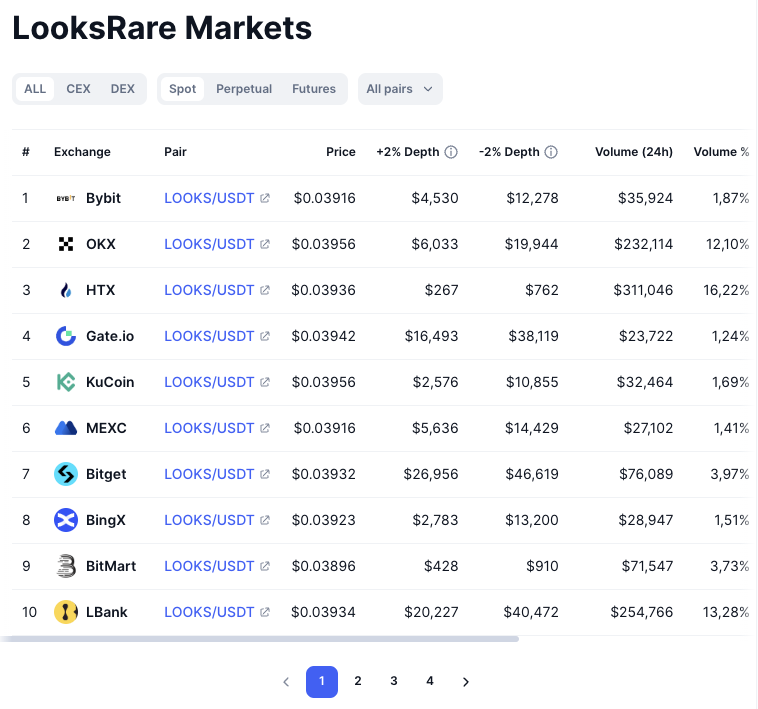The width and height of the screenshot is (758, 709).
Task: Switch to the Futures tab
Action: point(314,89)
